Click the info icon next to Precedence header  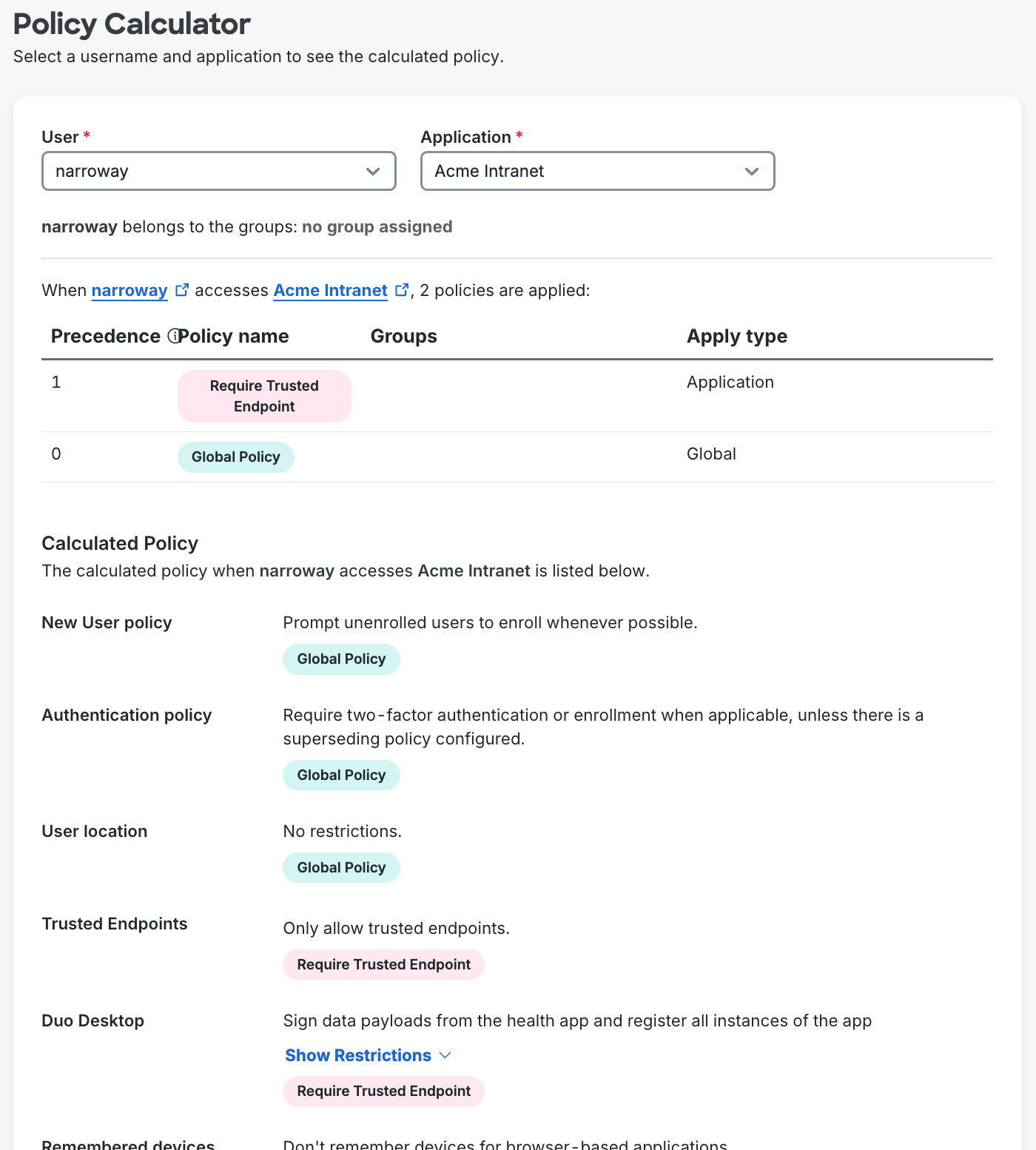(x=175, y=335)
